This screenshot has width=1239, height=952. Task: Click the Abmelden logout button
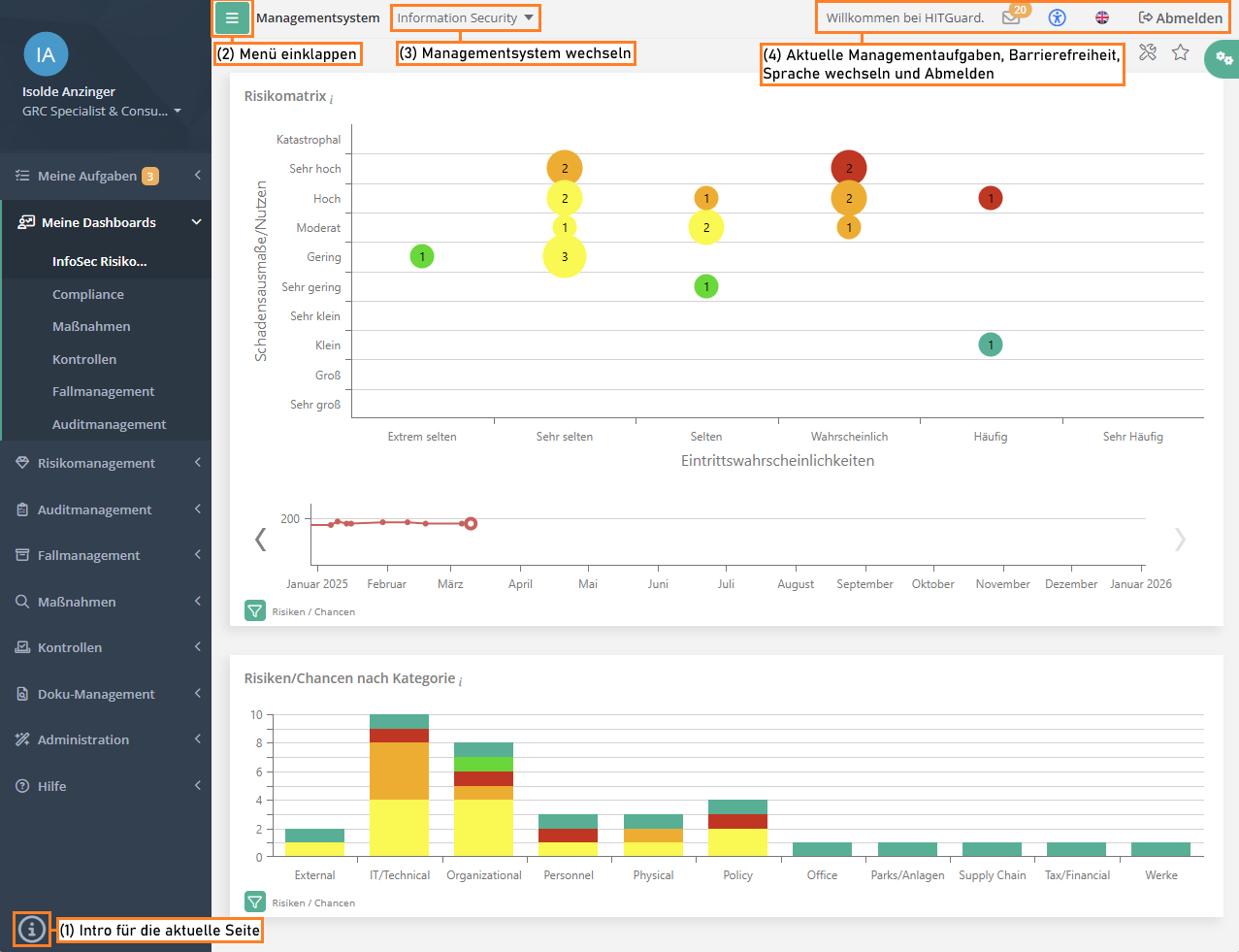click(1180, 17)
